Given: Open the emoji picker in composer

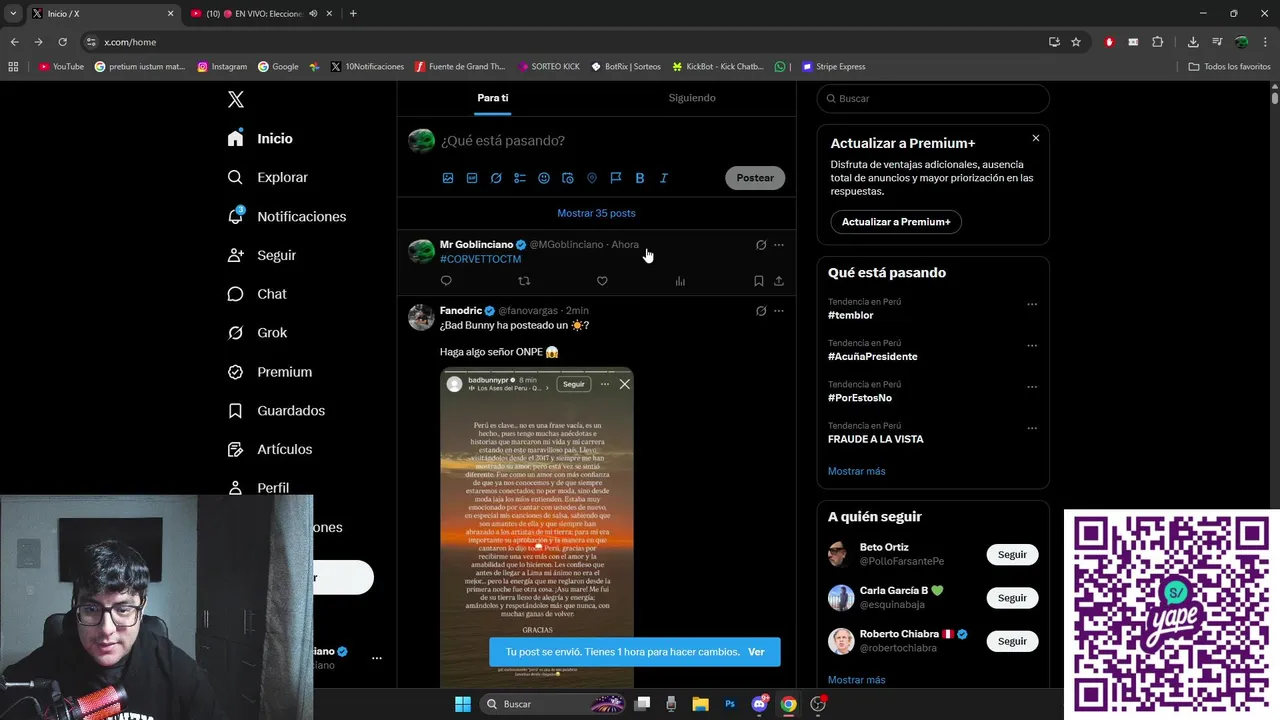Looking at the screenshot, I should click(x=544, y=178).
